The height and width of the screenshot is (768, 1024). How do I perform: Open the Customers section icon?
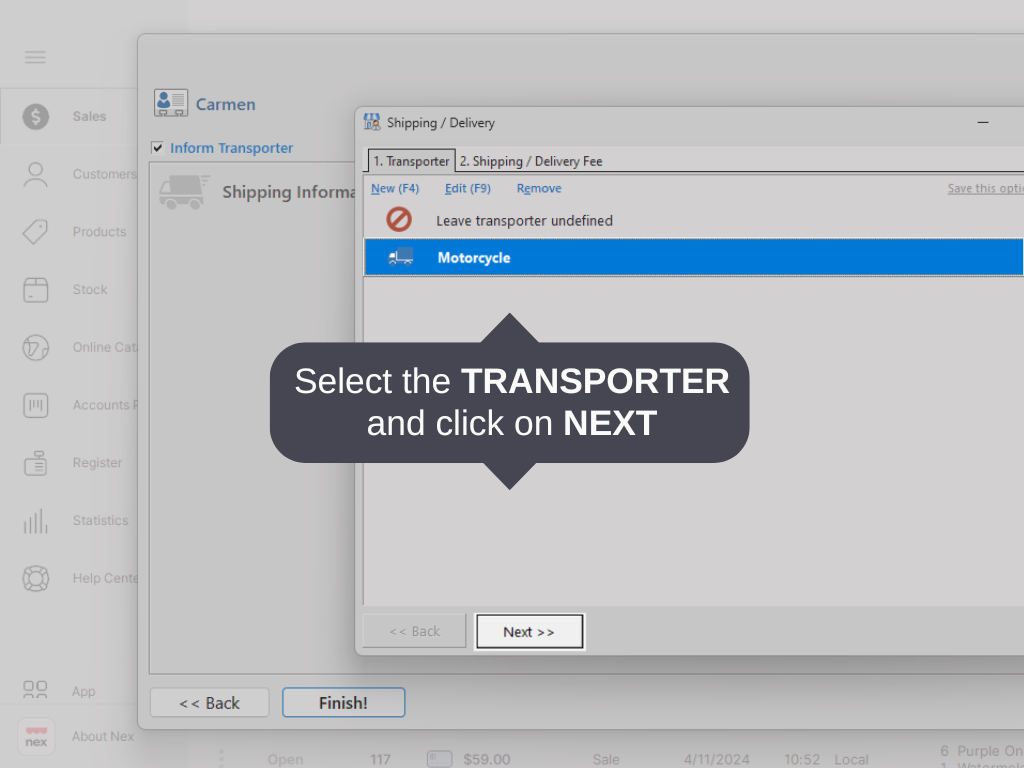35,174
